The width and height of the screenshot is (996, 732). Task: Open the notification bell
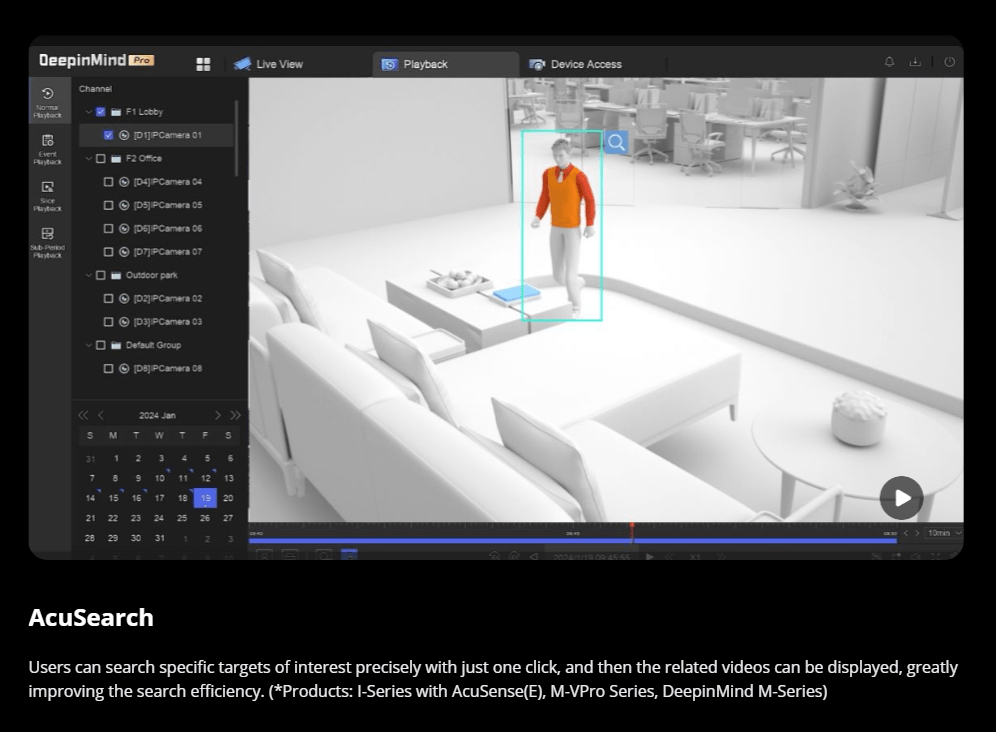889,62
